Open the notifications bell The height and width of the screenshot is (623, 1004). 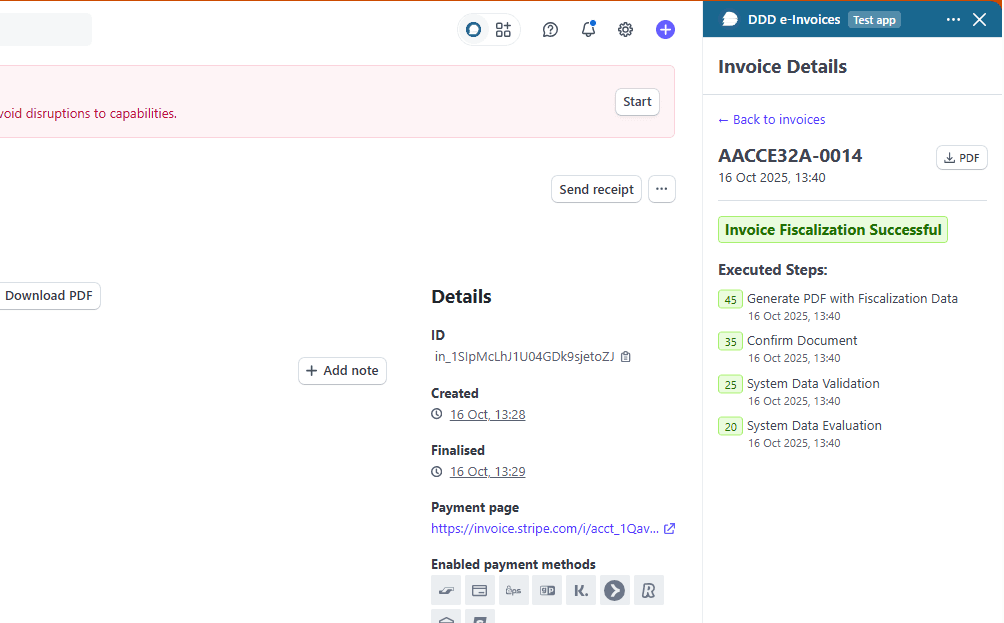click(588, 29)
